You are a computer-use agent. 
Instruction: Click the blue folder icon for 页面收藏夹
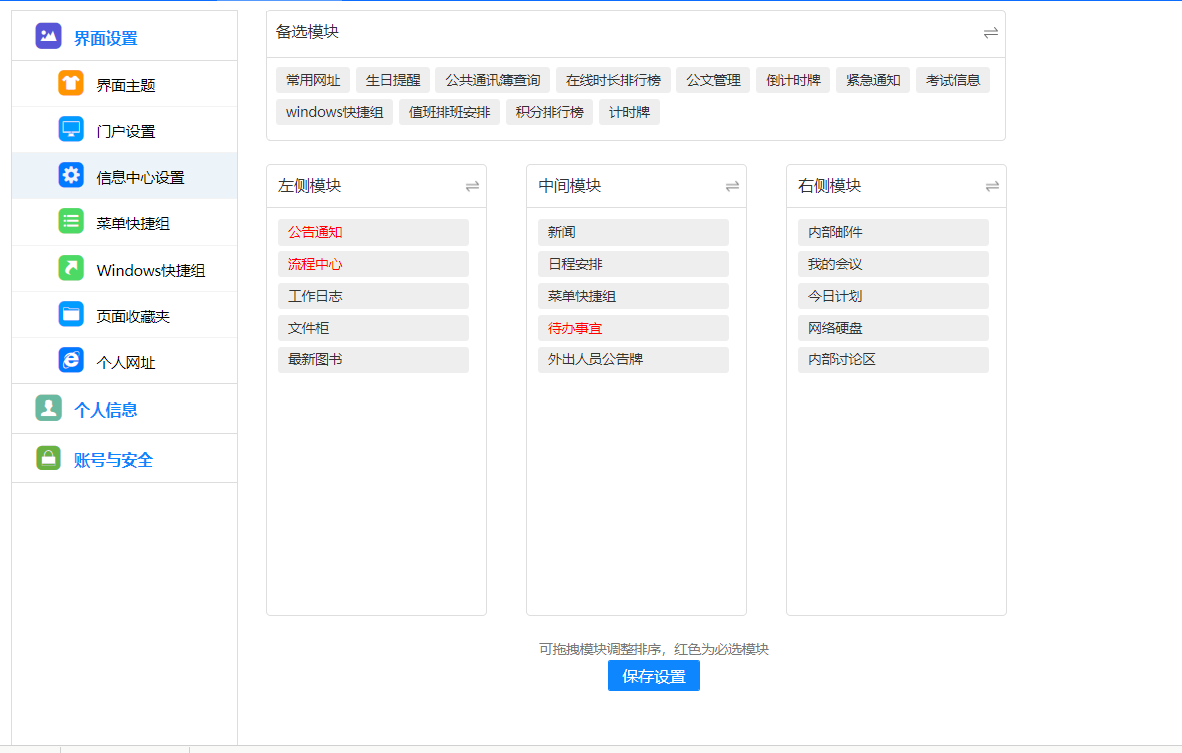pyautogui.click(x=71, y=315)
